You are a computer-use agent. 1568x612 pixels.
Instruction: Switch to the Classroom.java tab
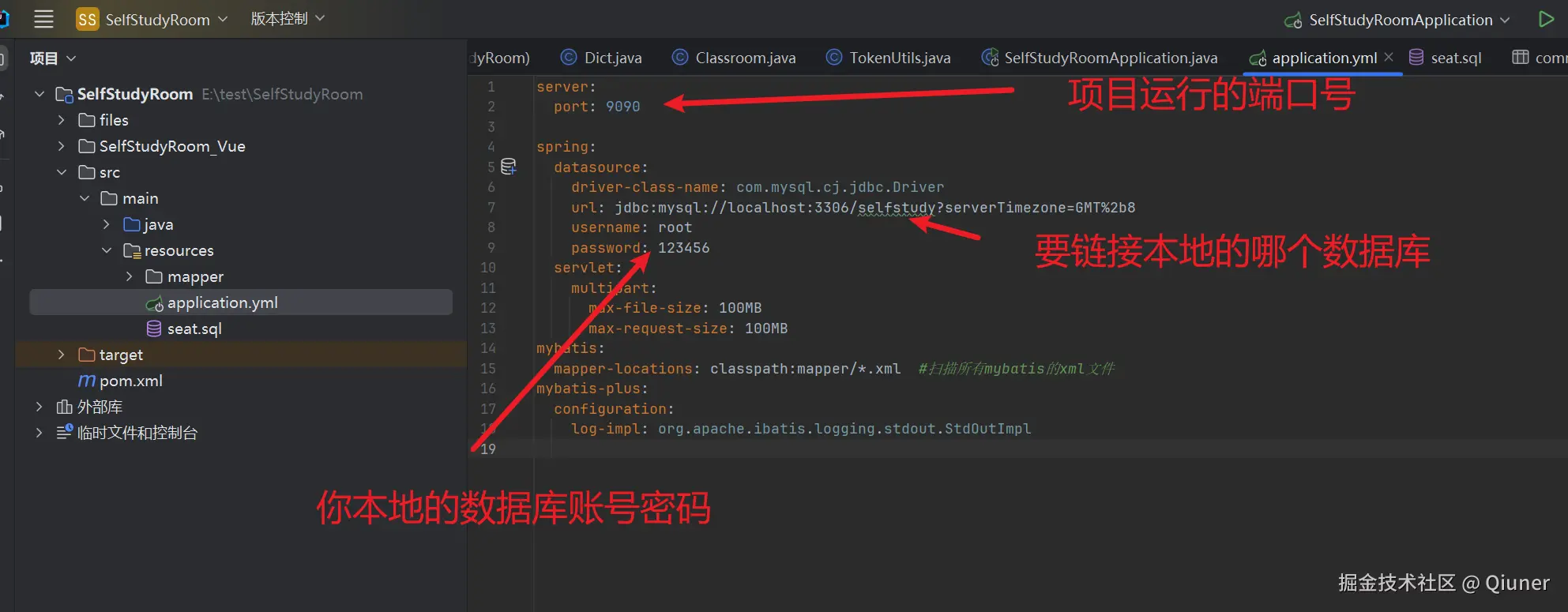point(734,58)
